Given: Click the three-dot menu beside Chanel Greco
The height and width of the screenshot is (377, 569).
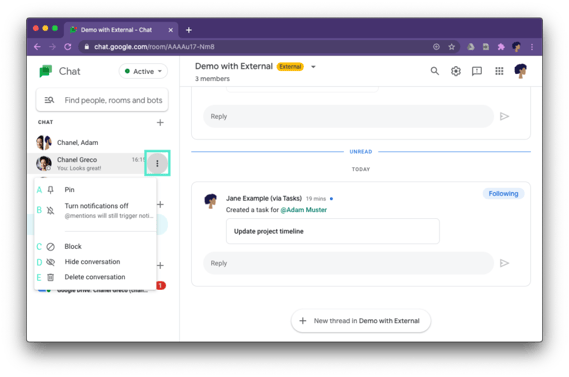Looking at the screenshot, I should (x=157, y=163).
